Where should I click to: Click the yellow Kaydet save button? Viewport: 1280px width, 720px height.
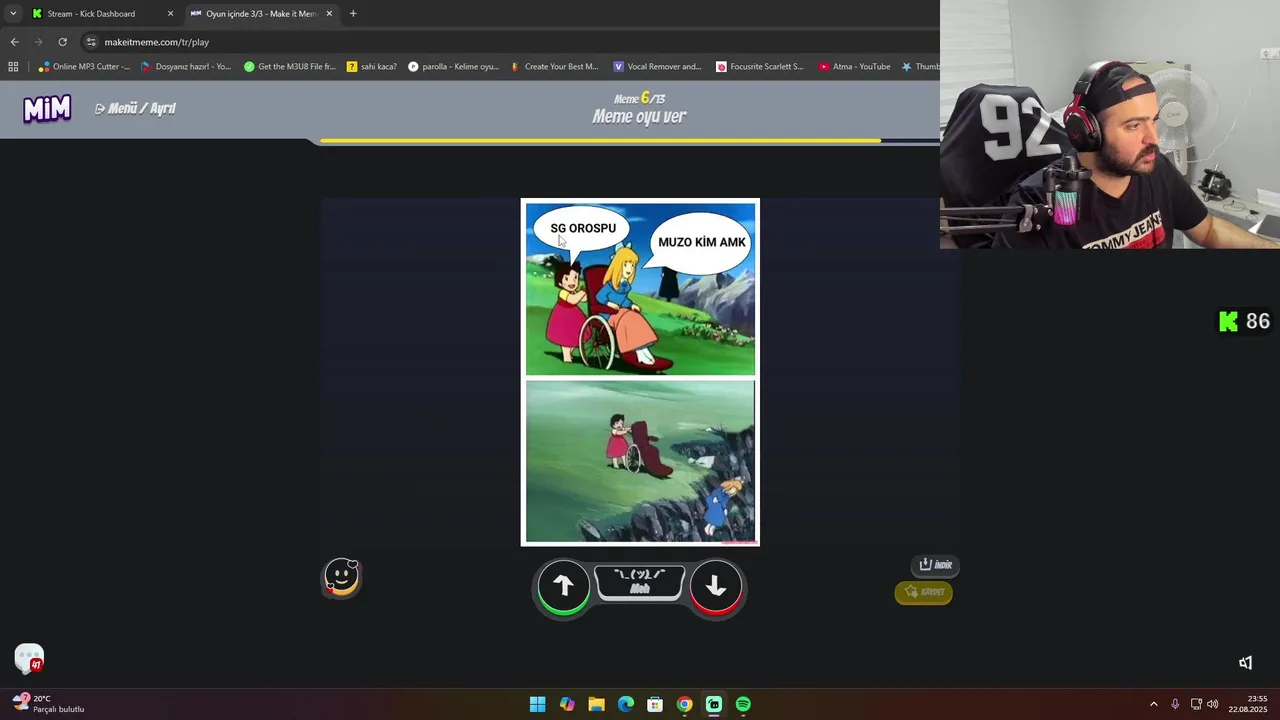(x=923, y=592)
